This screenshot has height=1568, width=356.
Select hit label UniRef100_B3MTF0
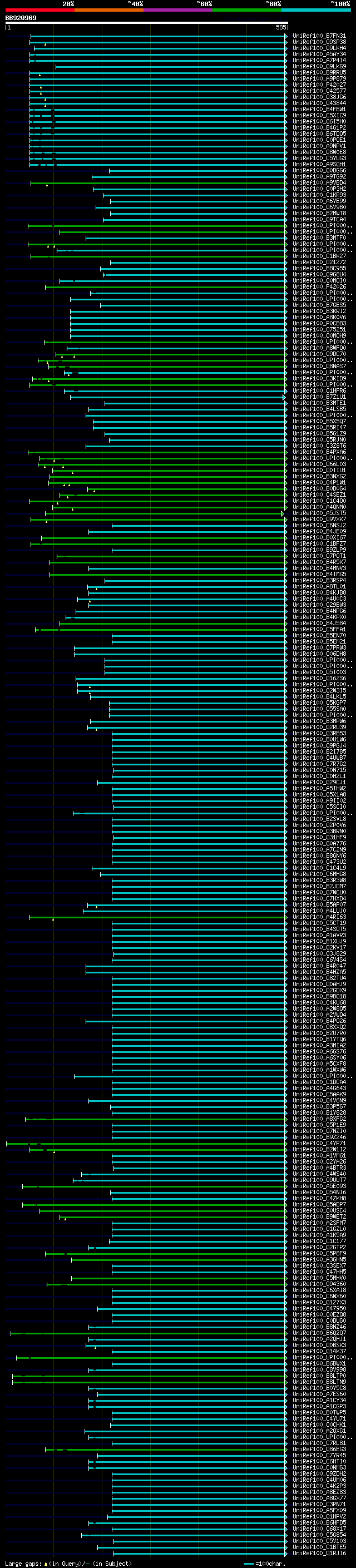pos(319,238)
